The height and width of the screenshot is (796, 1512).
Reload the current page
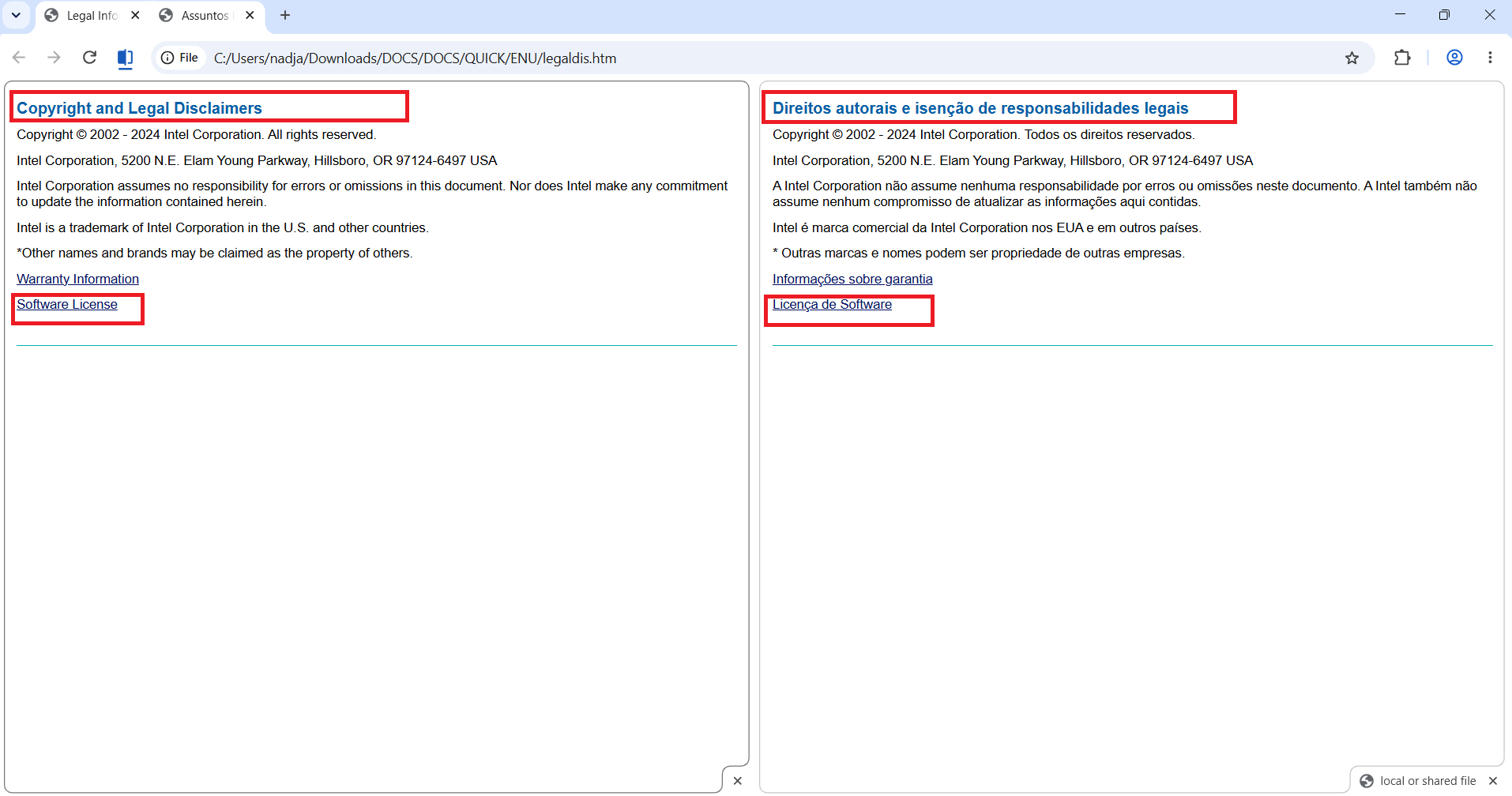point(89,58)
